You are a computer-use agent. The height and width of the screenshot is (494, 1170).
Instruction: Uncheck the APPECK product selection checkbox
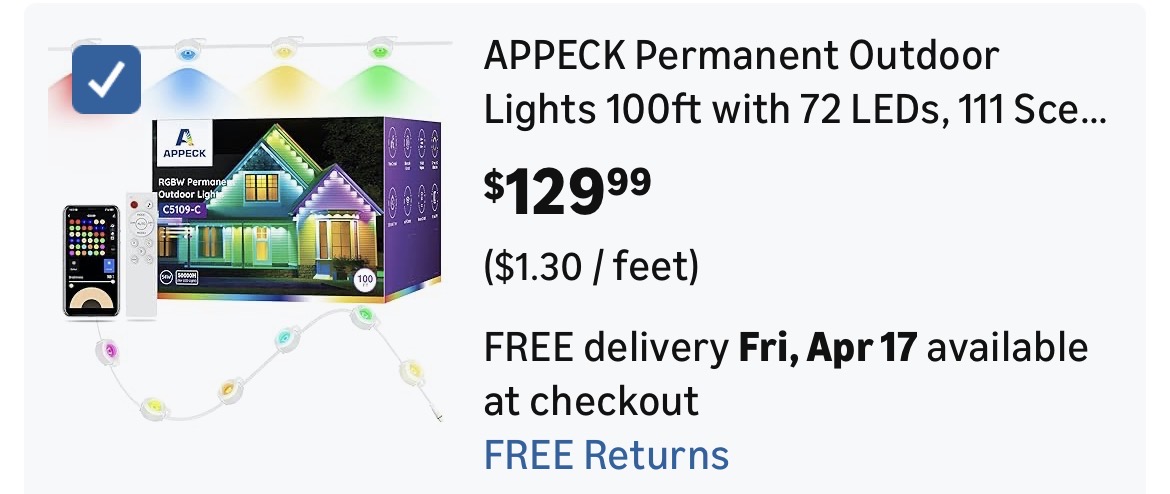(107, 79)
